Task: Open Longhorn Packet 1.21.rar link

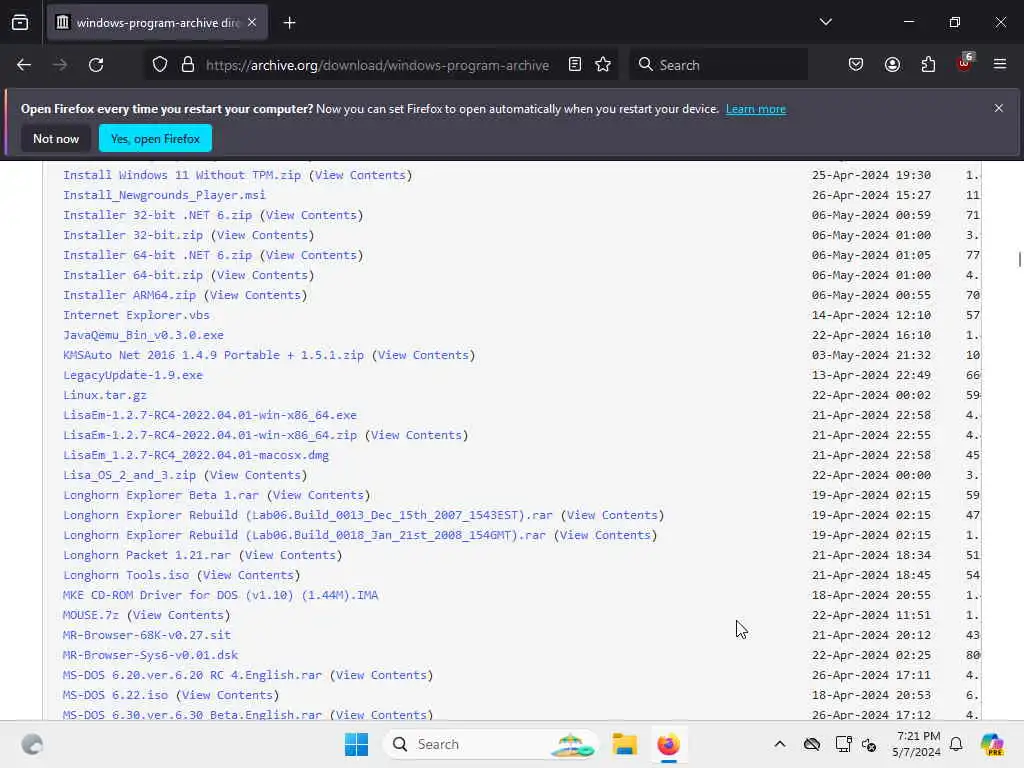Action: 147,555
